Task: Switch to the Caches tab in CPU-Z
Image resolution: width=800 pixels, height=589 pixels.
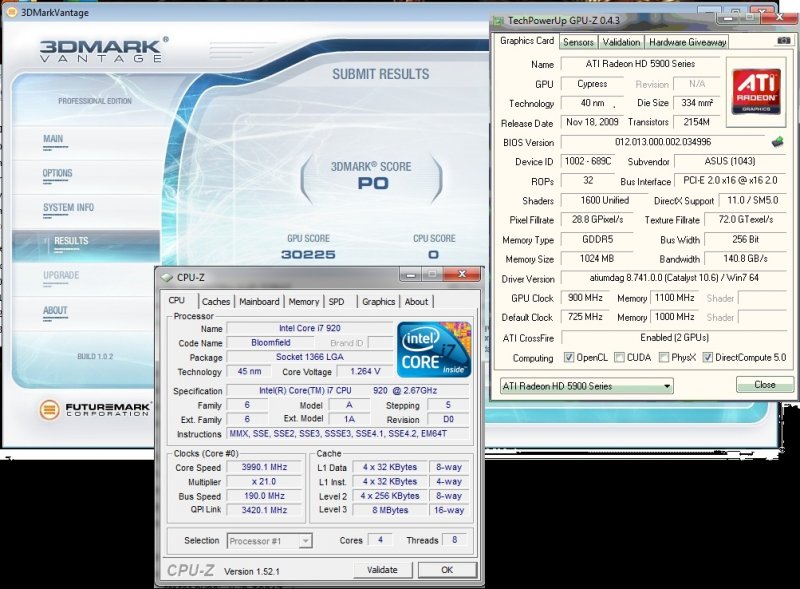Action: click(216, 302)
